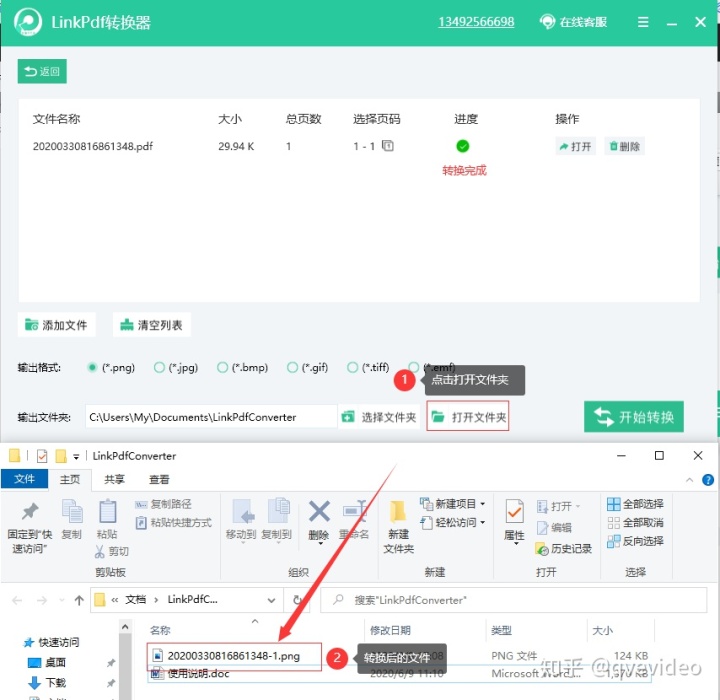Image resolution: width=720 pixels, height=700 pixels.
Task: Click 打开文件夹 open folder button
Action: (468, 416)
